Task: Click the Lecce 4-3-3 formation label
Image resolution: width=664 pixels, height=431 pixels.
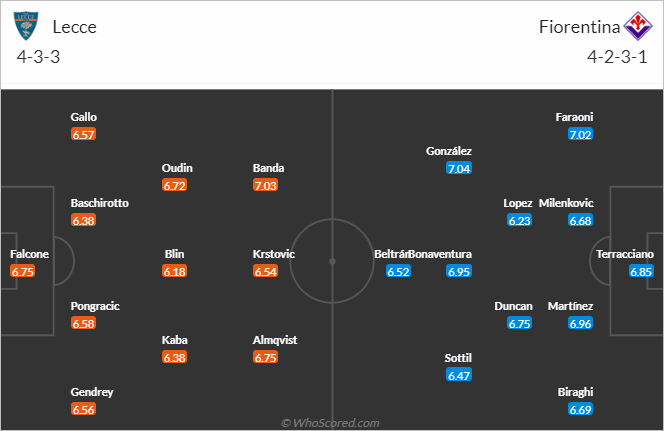Action: (39, 57)
